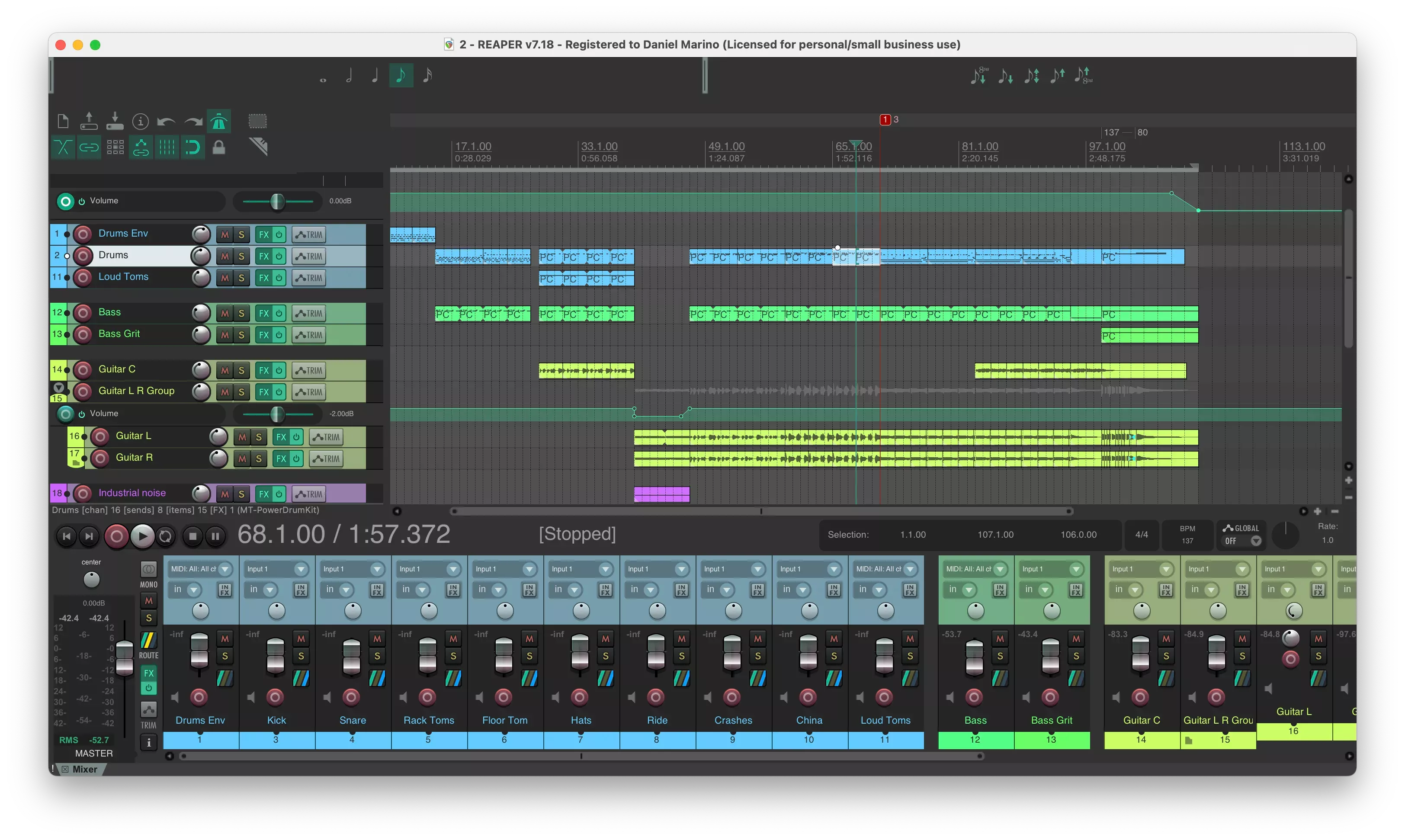
Task: Open the Drums Env mixer MIDI input dropdown
Action: pos(200,569)
